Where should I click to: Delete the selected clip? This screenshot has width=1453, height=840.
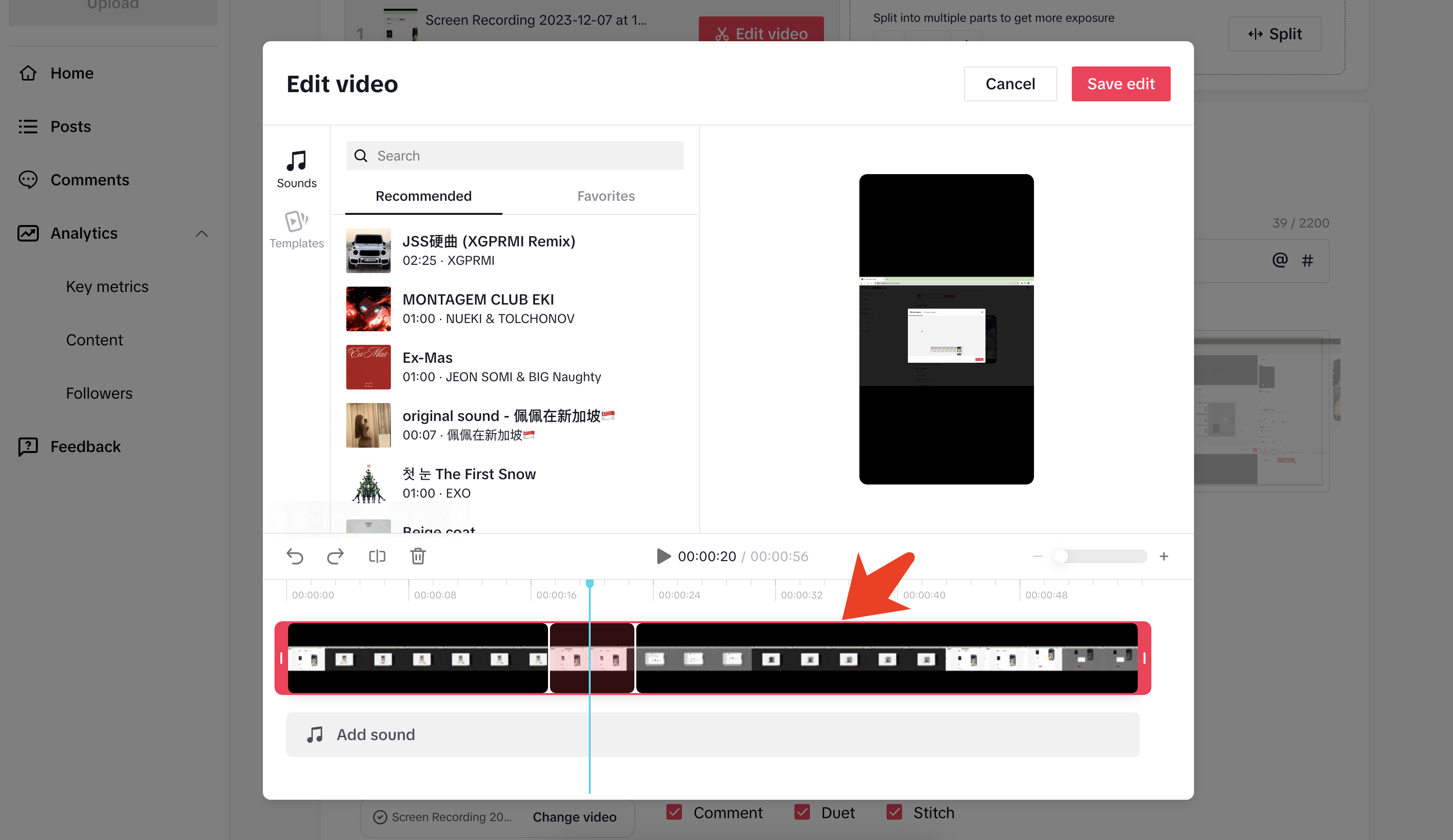[418, 556]
